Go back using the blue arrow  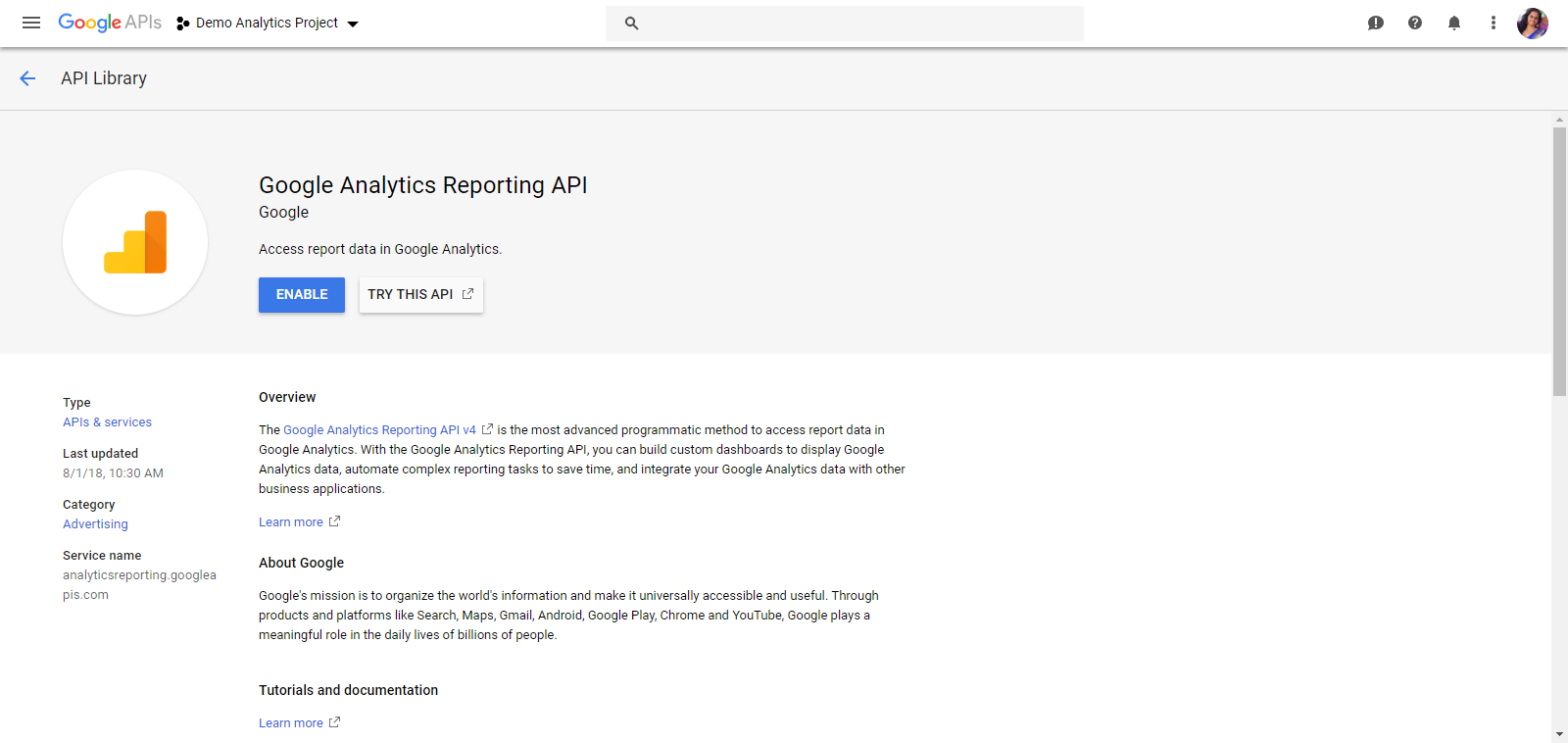(27, 78)
